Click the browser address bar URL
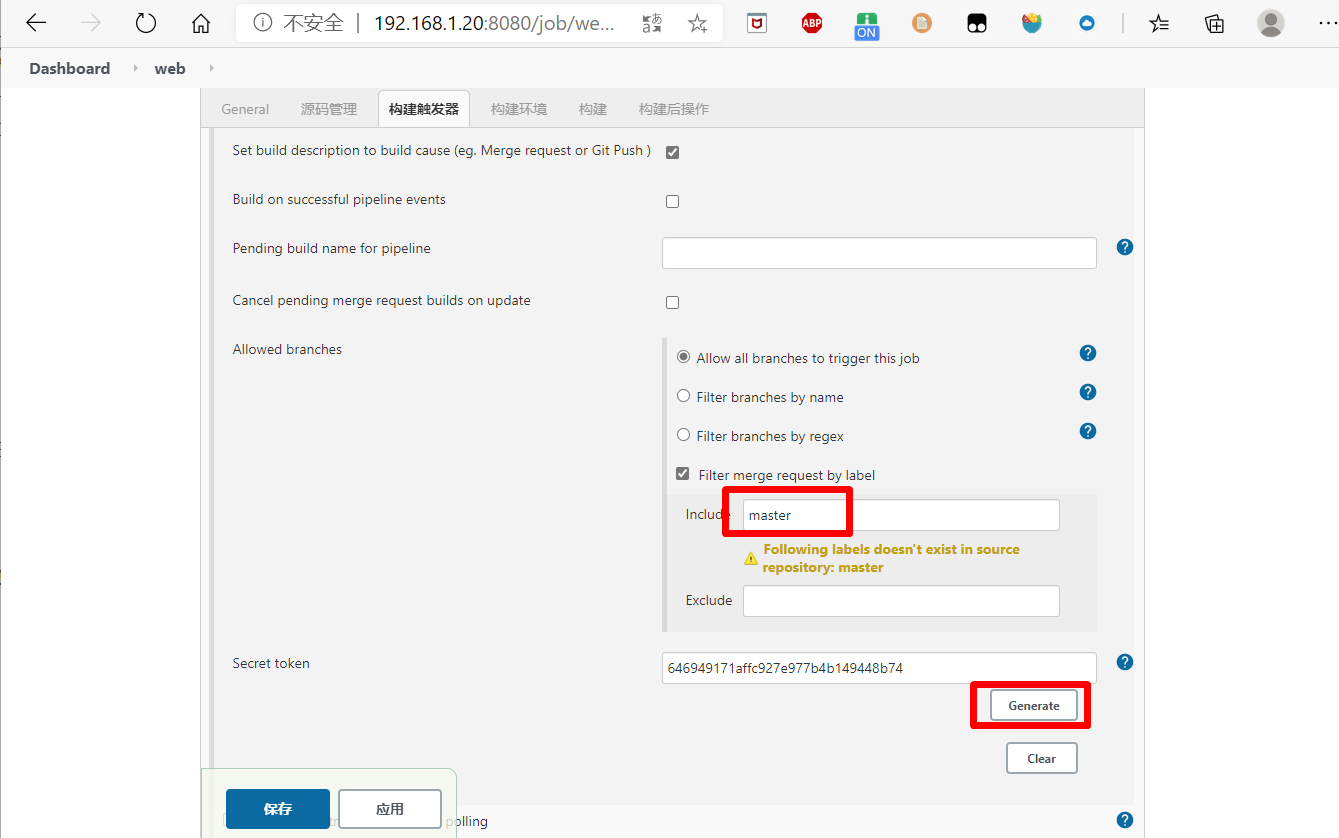 pos(494,23)
